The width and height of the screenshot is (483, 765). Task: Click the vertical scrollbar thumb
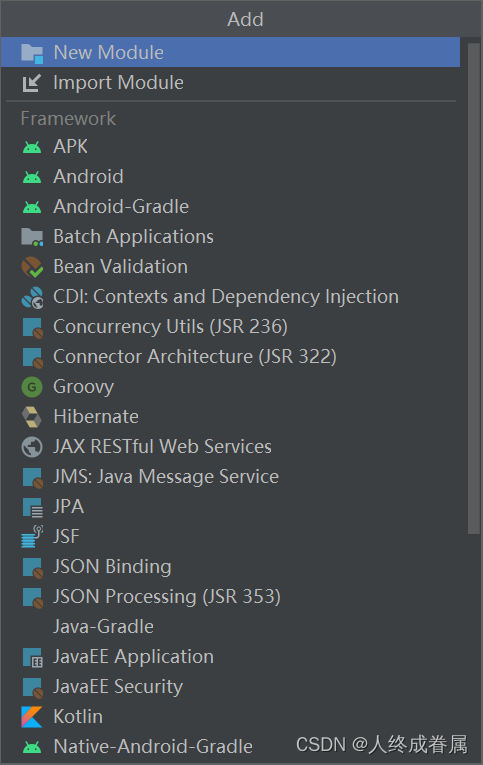pyautogui.click(x=473, y=289)
